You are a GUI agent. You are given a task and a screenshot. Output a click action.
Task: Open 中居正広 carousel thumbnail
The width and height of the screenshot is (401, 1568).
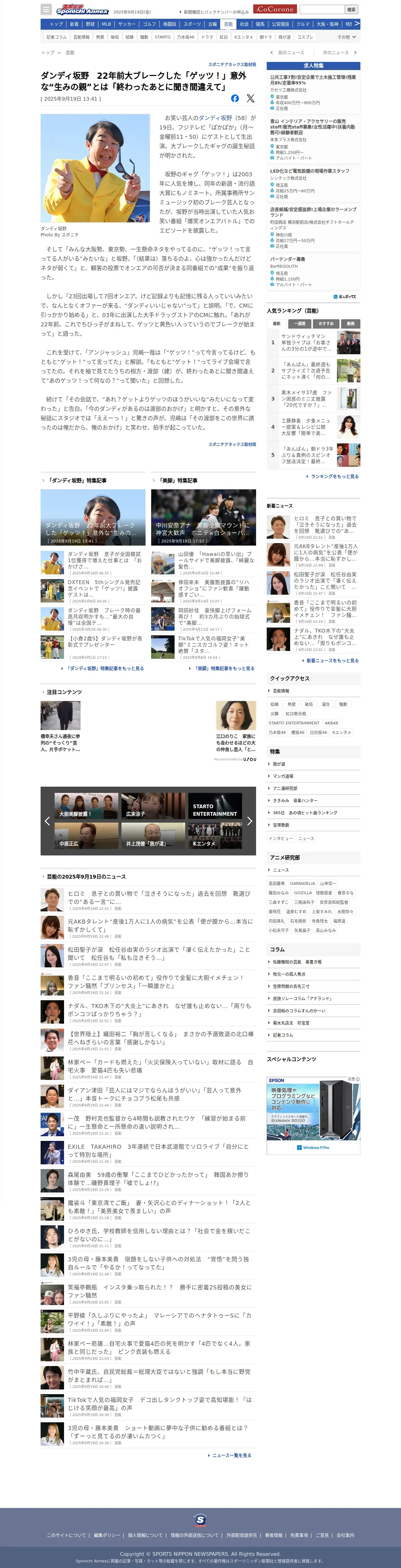point(86,835)
